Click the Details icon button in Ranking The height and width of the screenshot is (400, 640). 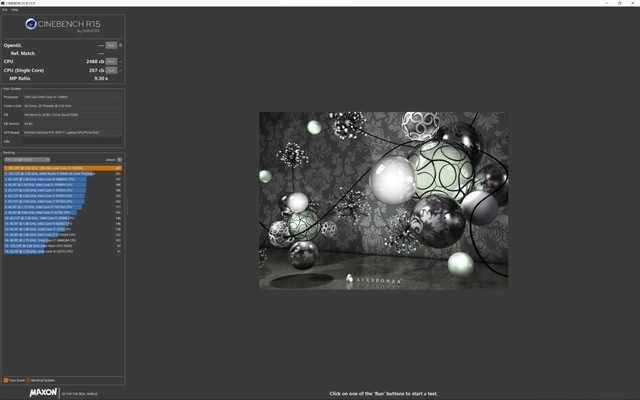click(120, 159)
